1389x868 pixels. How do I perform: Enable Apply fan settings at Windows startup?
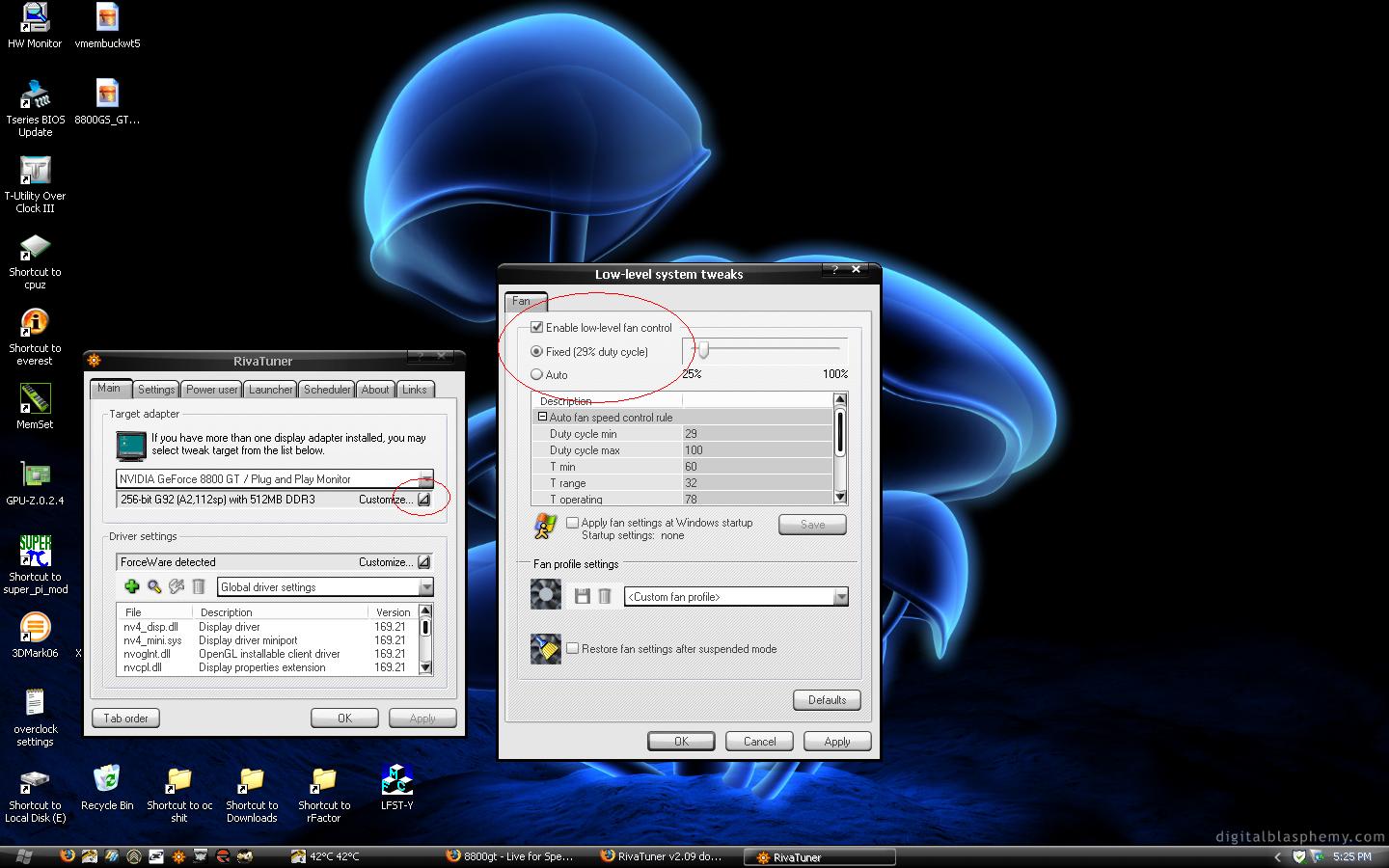click(573, 523)
